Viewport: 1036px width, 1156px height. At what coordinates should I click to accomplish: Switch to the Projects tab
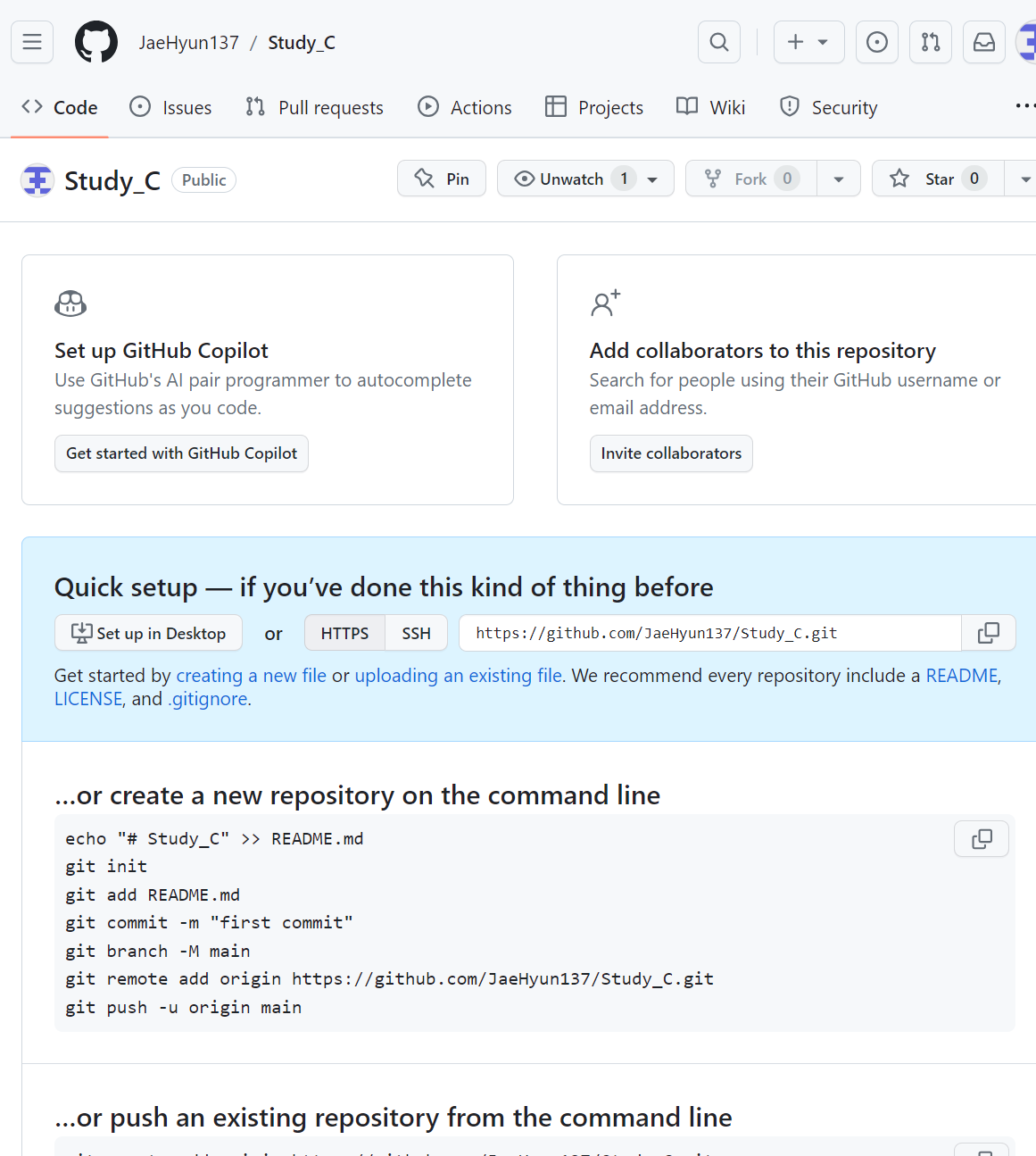coord(594,107)
